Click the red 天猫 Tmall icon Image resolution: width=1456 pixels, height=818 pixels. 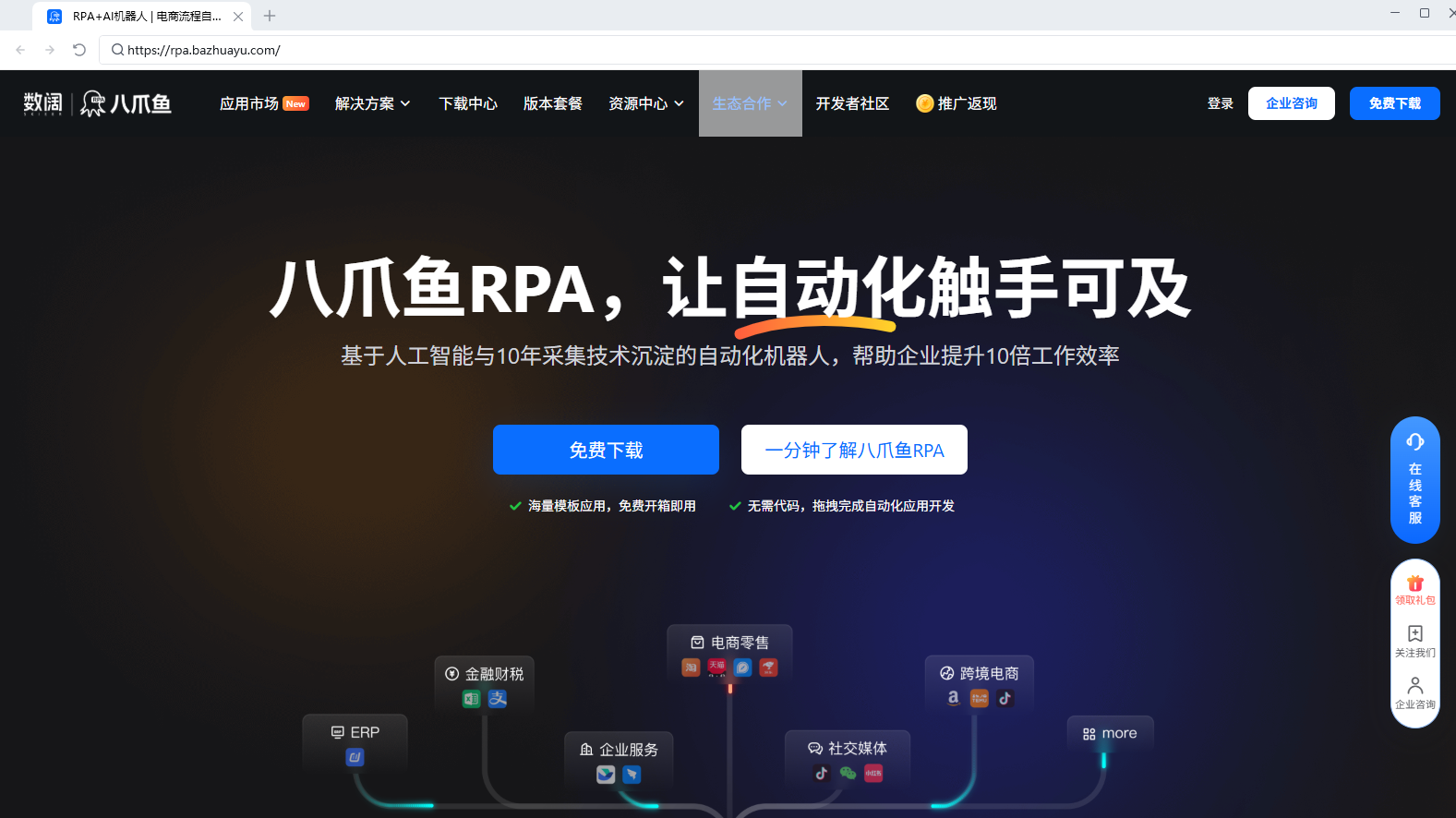pos(716,668)
